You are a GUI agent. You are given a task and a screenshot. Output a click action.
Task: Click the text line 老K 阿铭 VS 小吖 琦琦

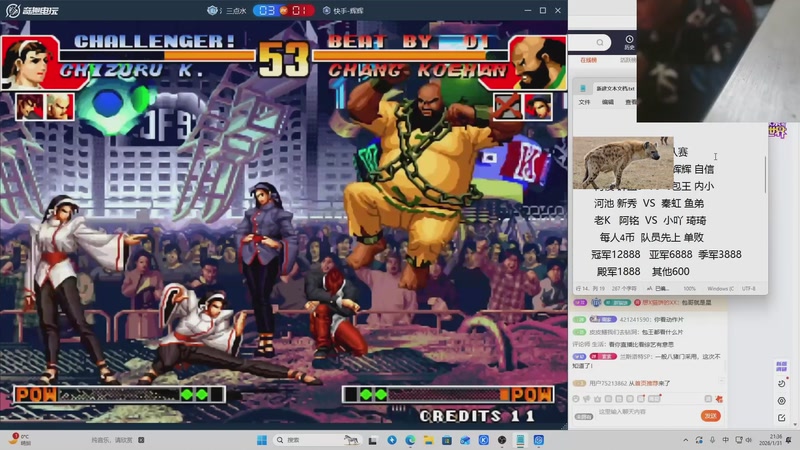tap(650, 220)
